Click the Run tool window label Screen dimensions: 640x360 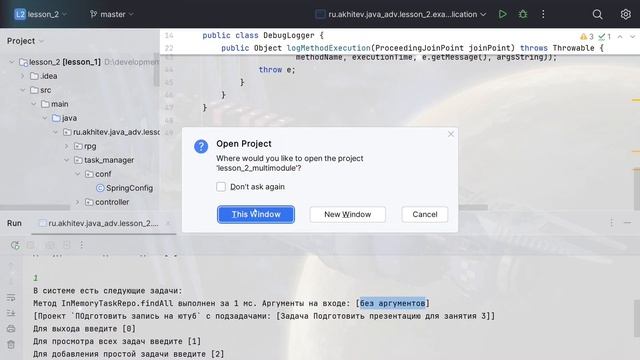coord(14,223)
